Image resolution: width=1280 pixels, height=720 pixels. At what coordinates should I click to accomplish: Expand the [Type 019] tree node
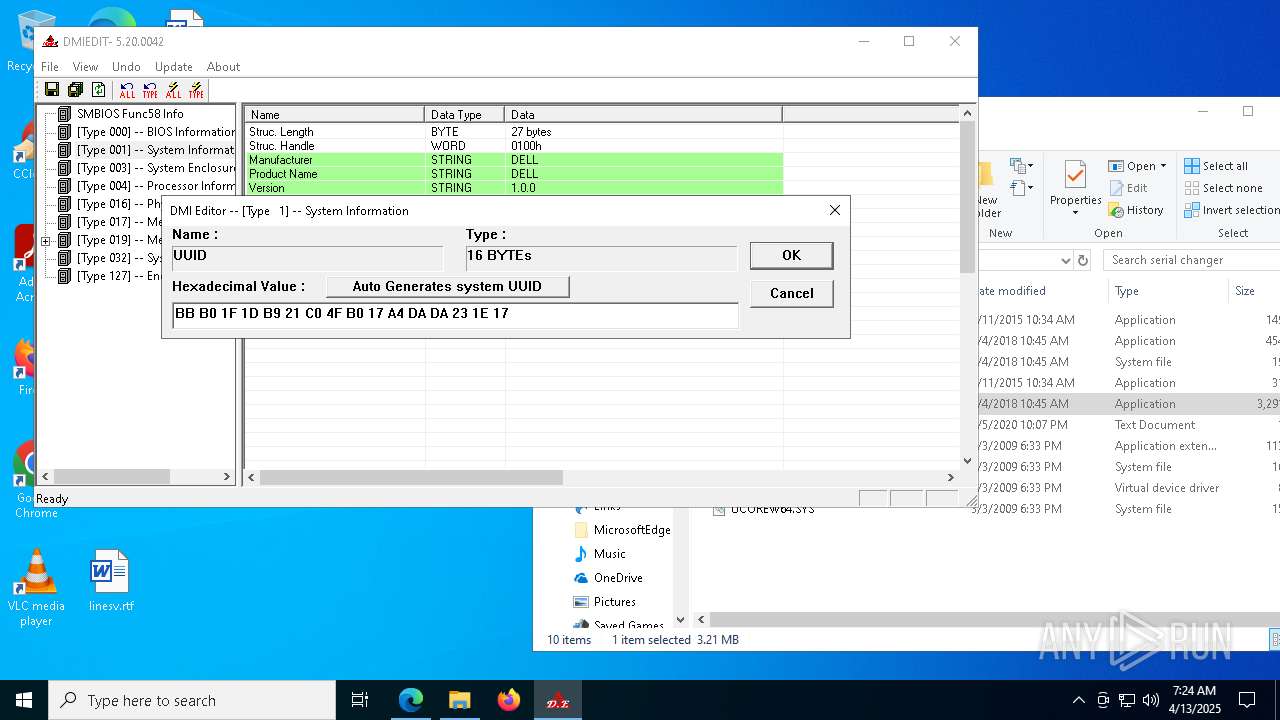click(45, 241)
